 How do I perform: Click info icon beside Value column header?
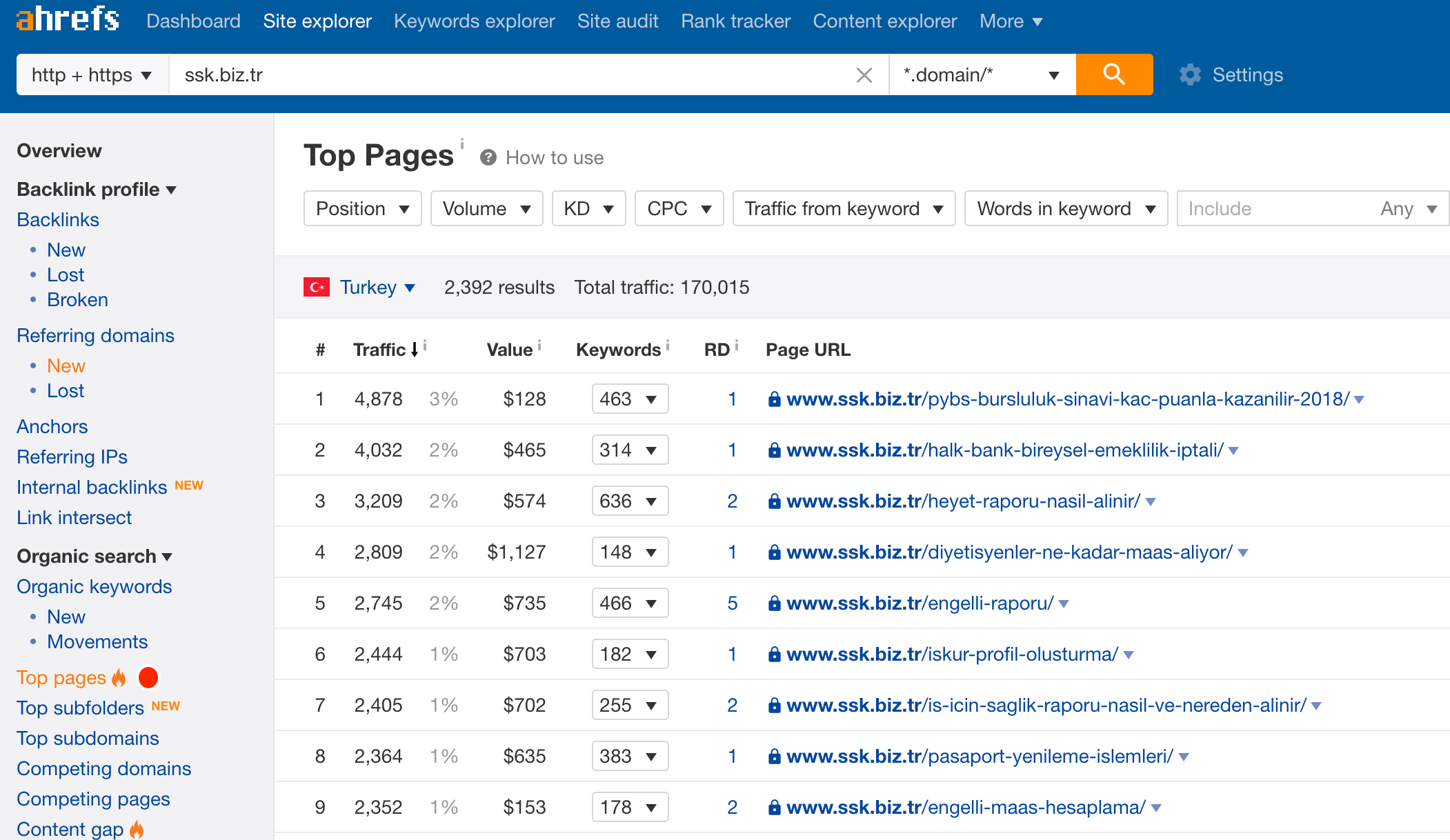pos(539,345)
